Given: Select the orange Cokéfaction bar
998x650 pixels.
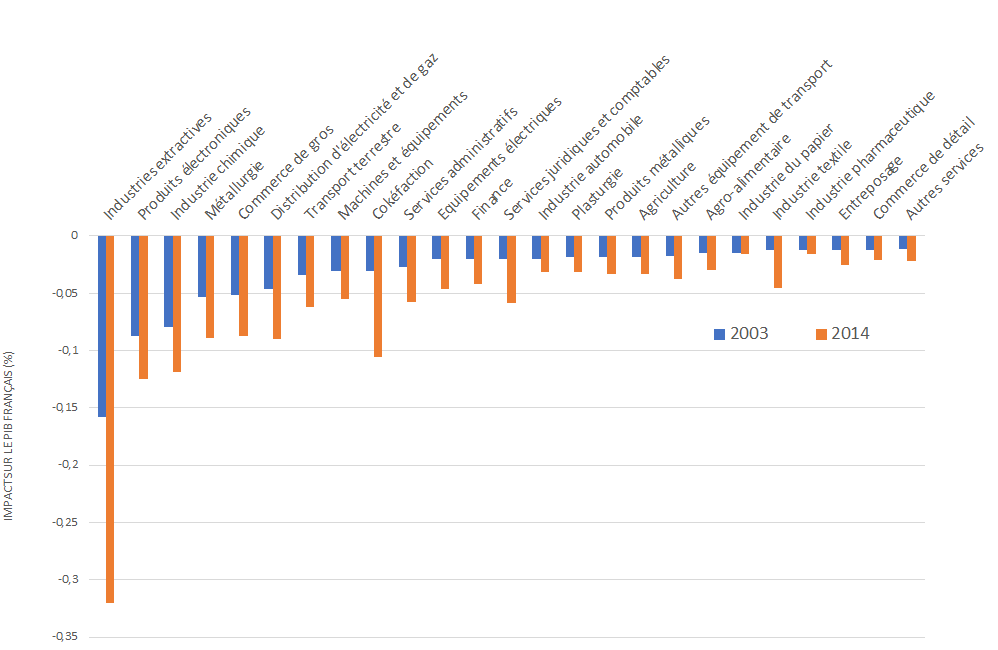Looking at the screenshot, I should tap(377, 296).
